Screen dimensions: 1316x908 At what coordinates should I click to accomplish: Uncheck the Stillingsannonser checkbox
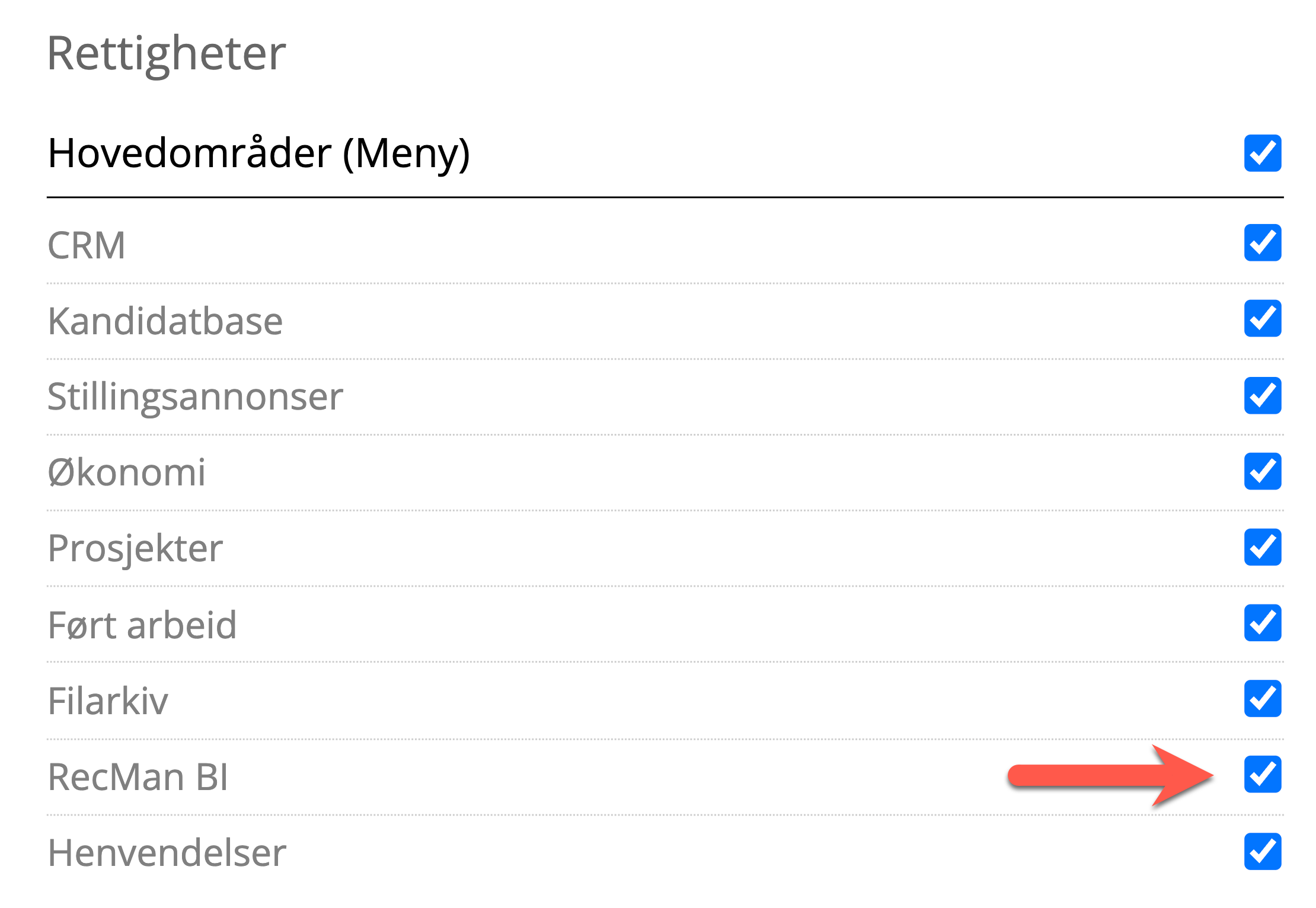coord(1263,395)
